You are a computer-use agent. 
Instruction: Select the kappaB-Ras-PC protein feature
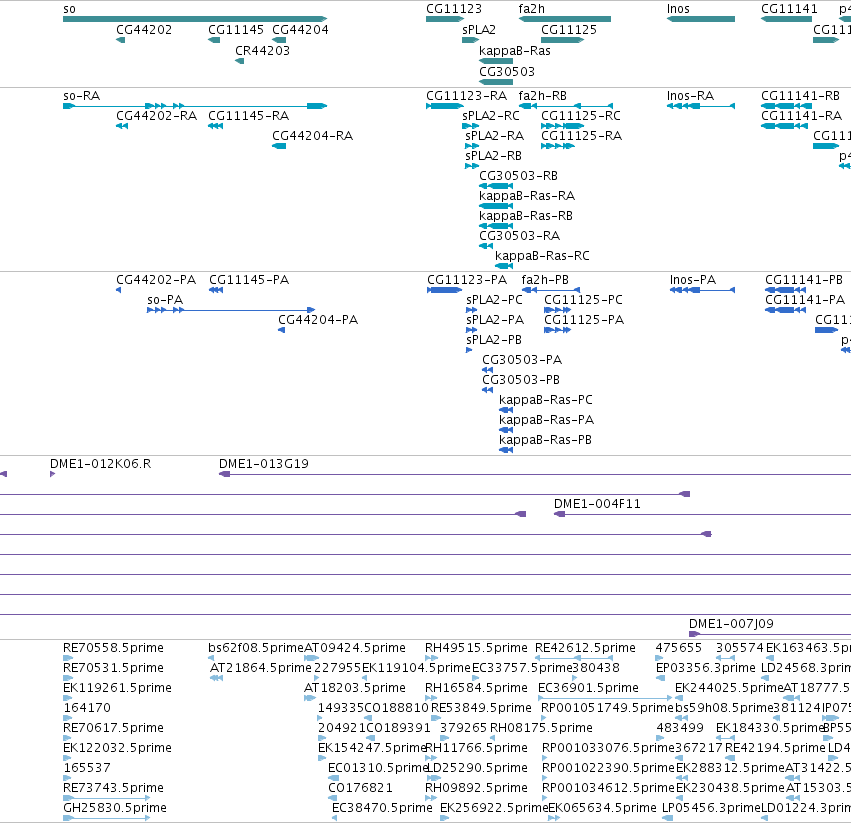pos(506,410)
